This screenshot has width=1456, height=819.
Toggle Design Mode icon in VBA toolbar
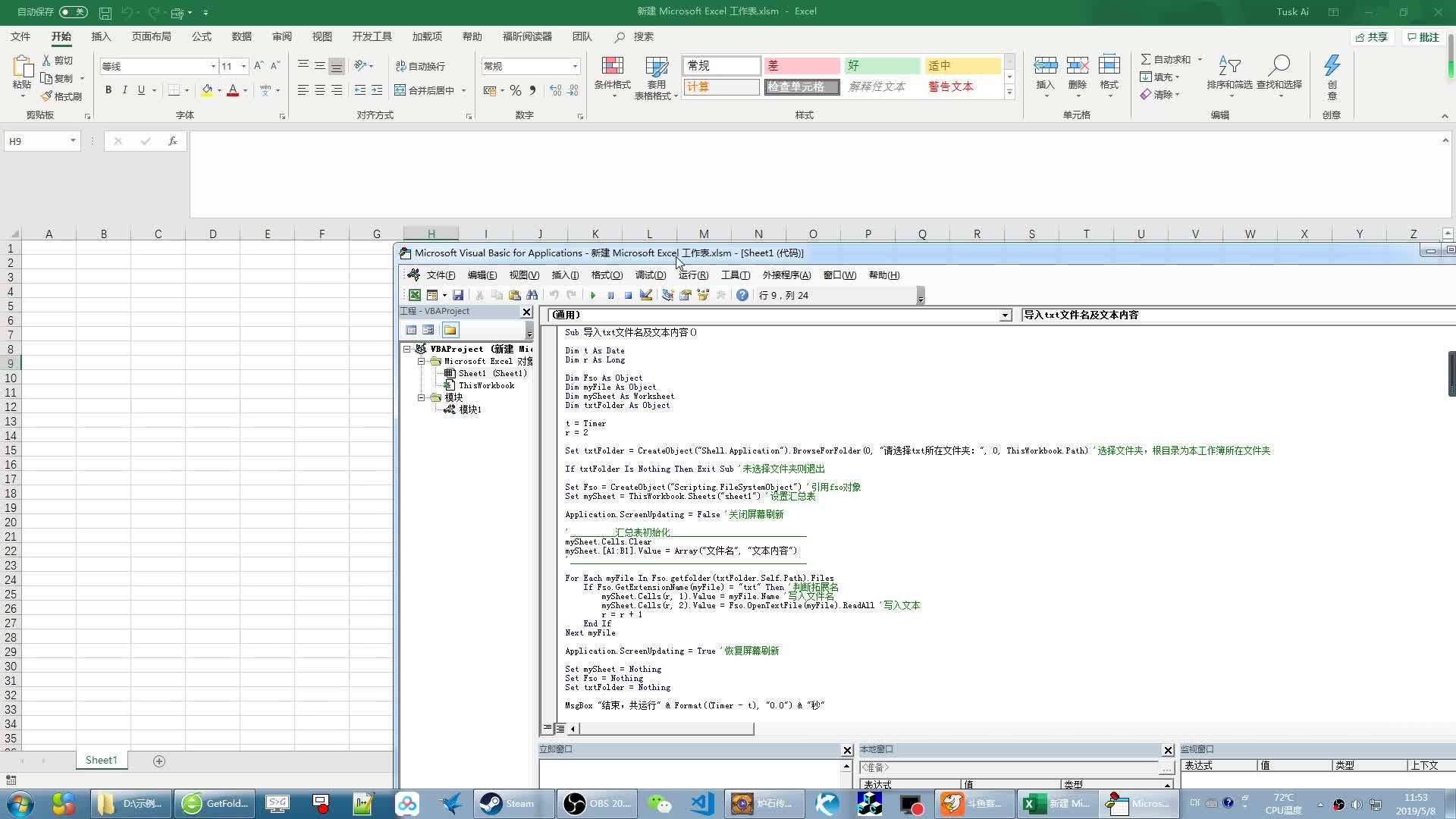(x=646, y=295)
